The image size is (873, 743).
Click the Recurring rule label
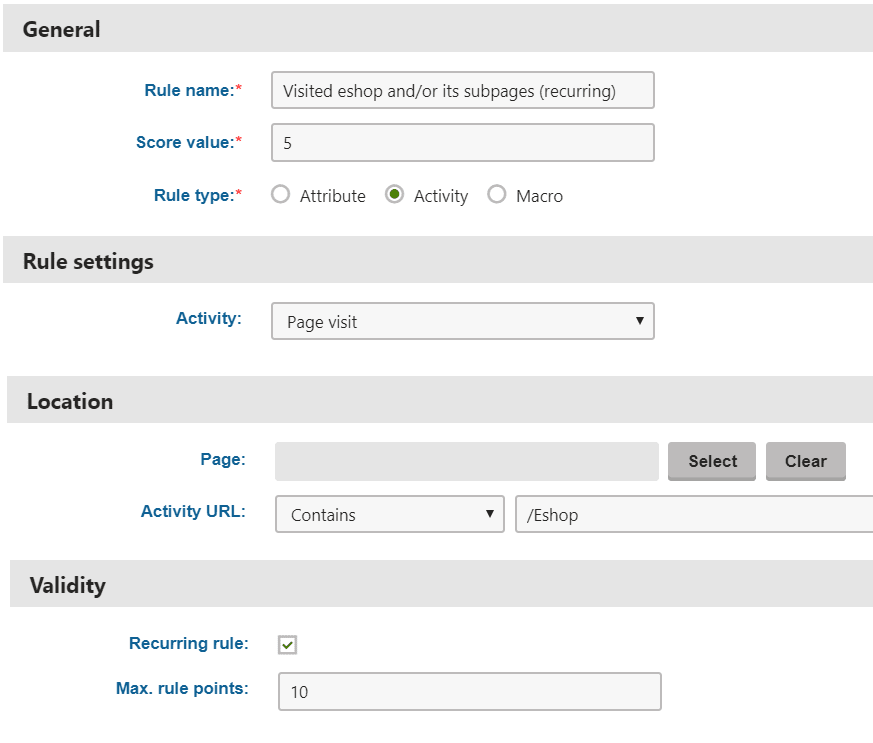[189, 643]
